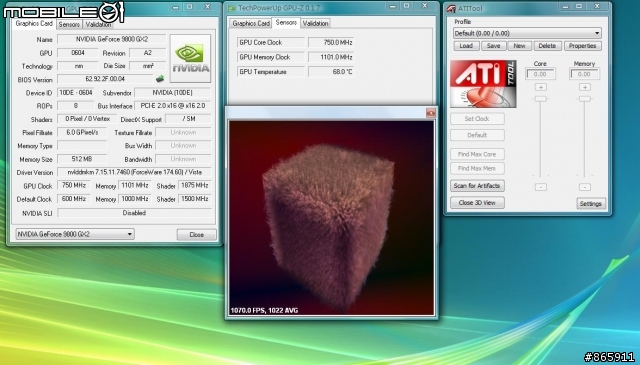
Task: Click the Set Clock button
Action: coord(477,119)
